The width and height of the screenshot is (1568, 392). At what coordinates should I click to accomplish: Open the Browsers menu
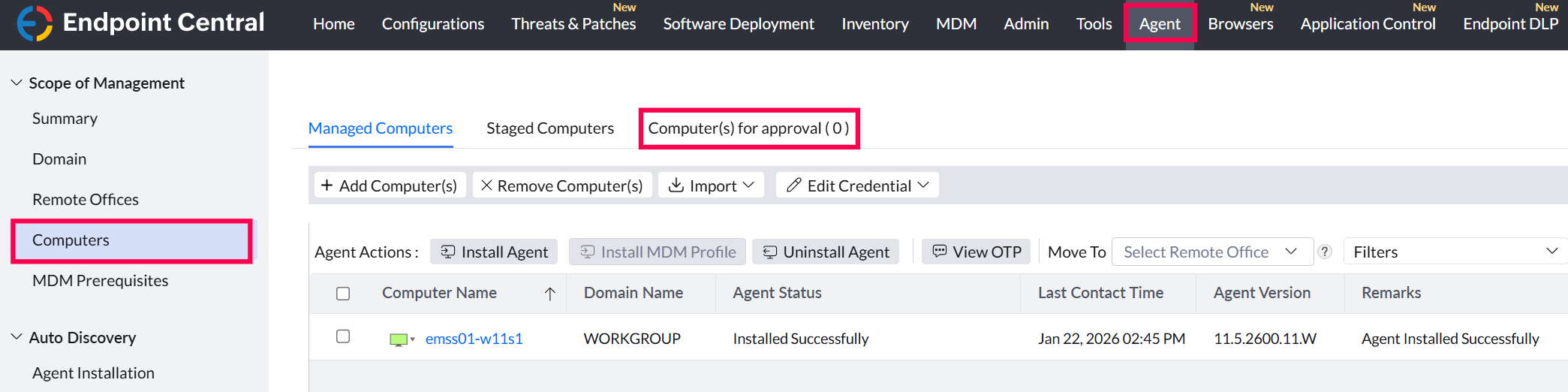(1241, 24)
